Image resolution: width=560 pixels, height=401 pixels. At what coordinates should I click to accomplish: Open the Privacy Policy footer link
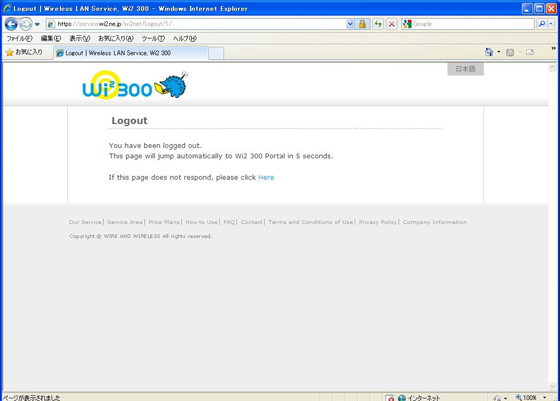(378, 222)
